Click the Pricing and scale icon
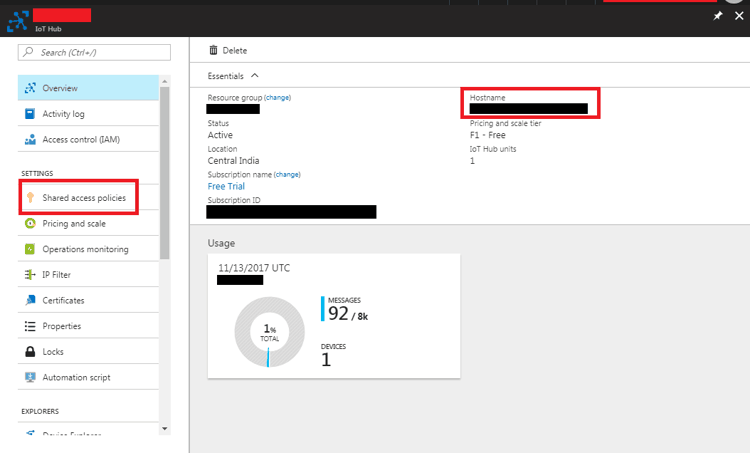This screenshot has height=453, width=750. [x=30, y=224]
